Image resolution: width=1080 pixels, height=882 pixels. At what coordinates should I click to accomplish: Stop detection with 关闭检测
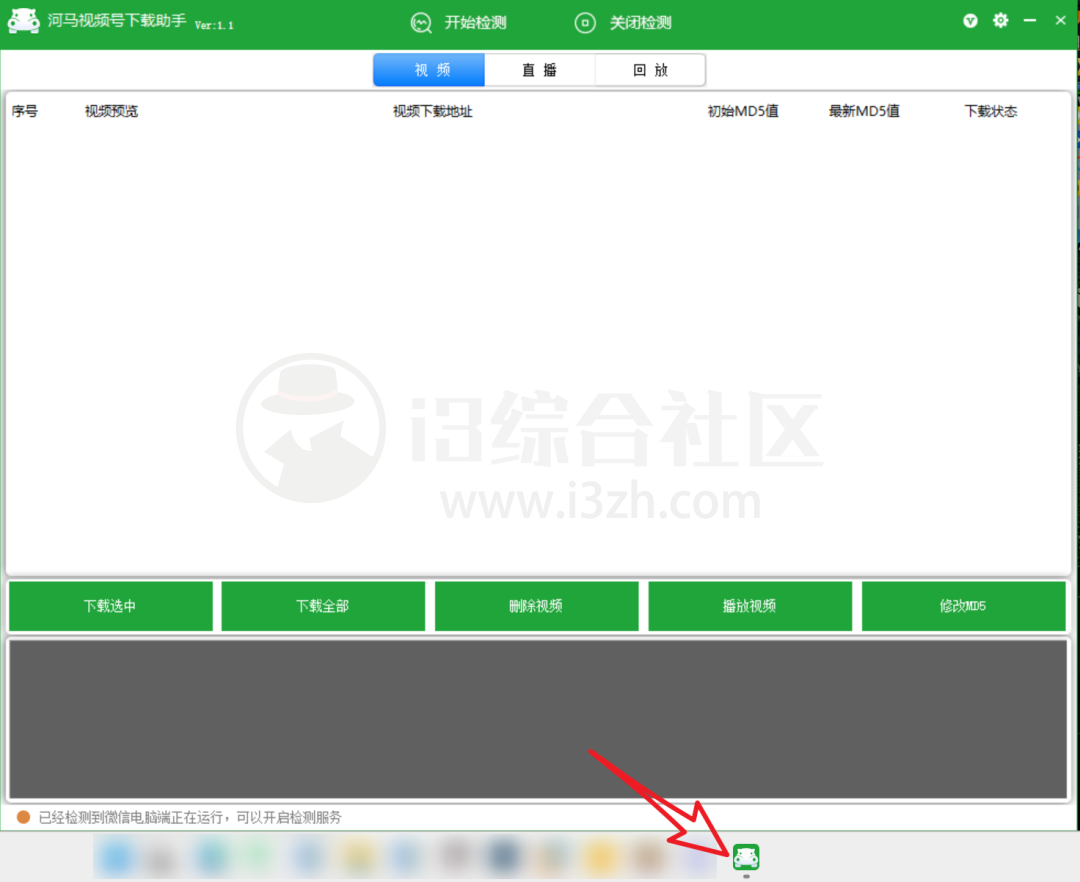623,23
